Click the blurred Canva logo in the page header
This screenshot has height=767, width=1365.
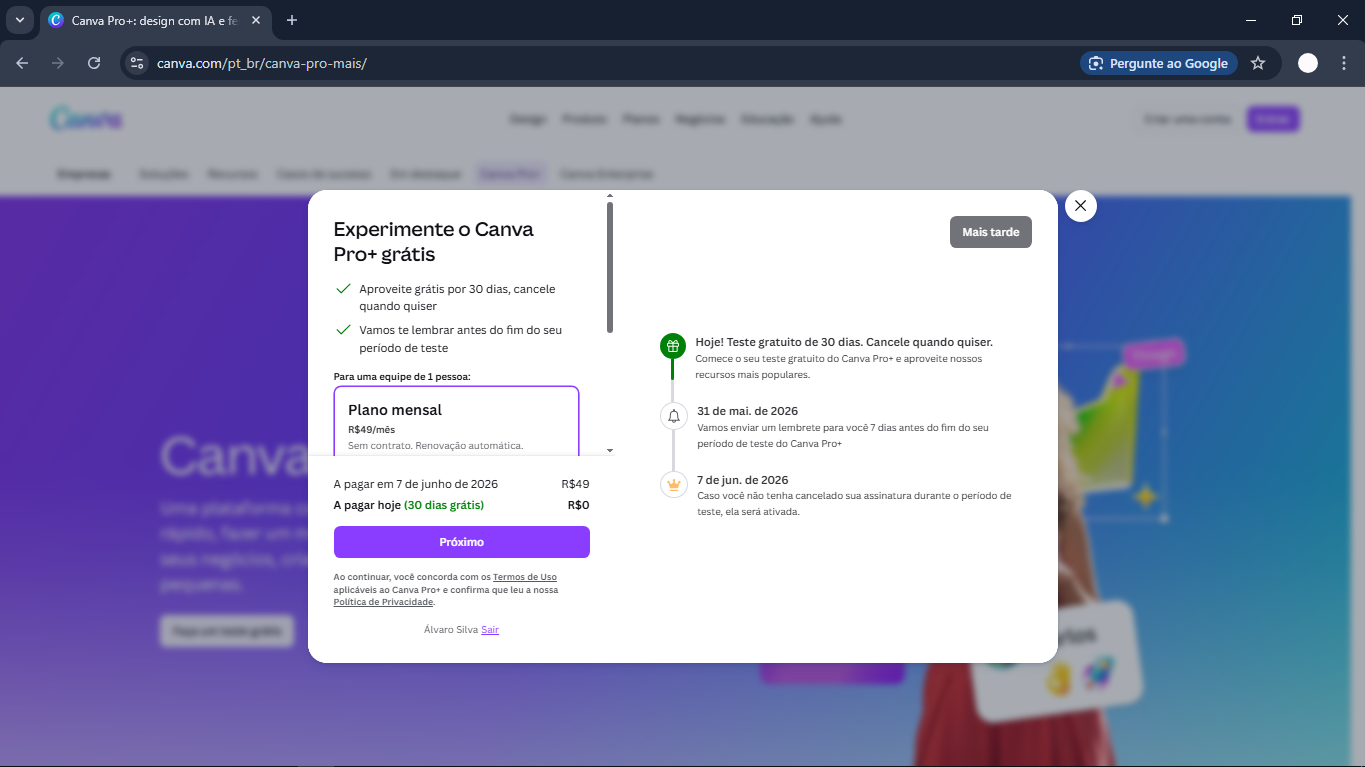[x=86, y=119]
